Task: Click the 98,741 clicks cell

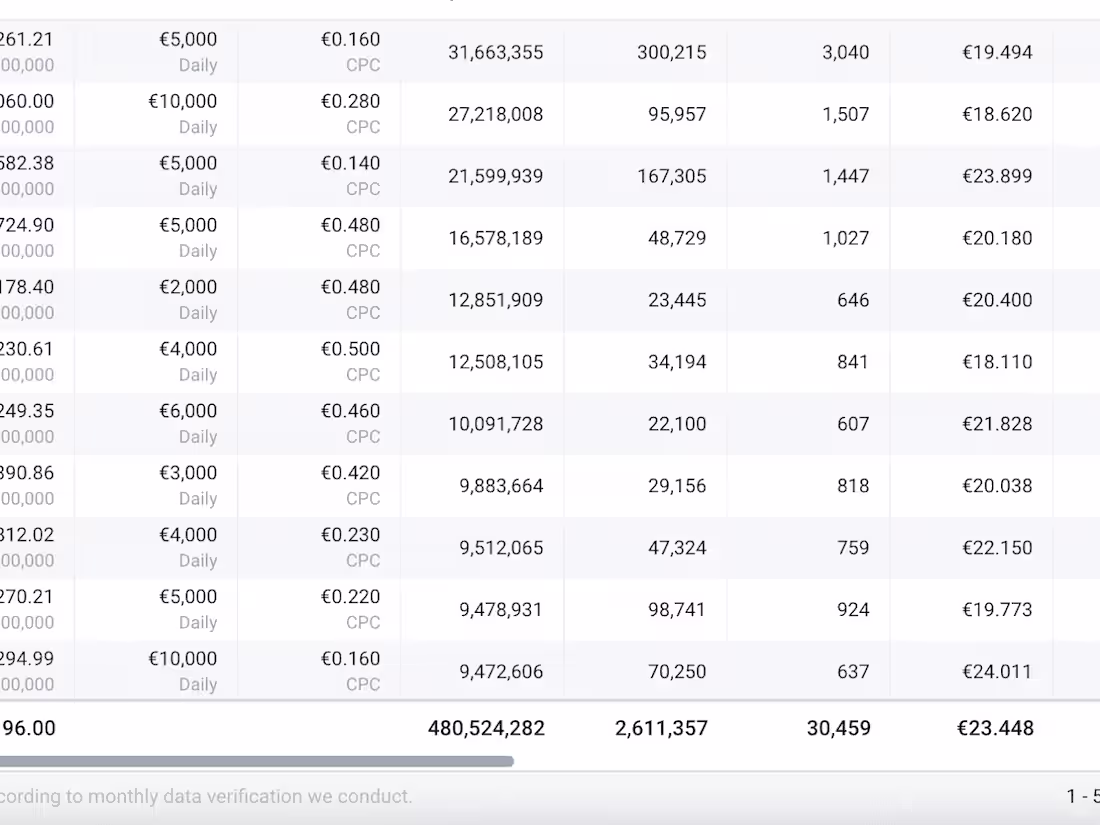Action: click(676, 610)
